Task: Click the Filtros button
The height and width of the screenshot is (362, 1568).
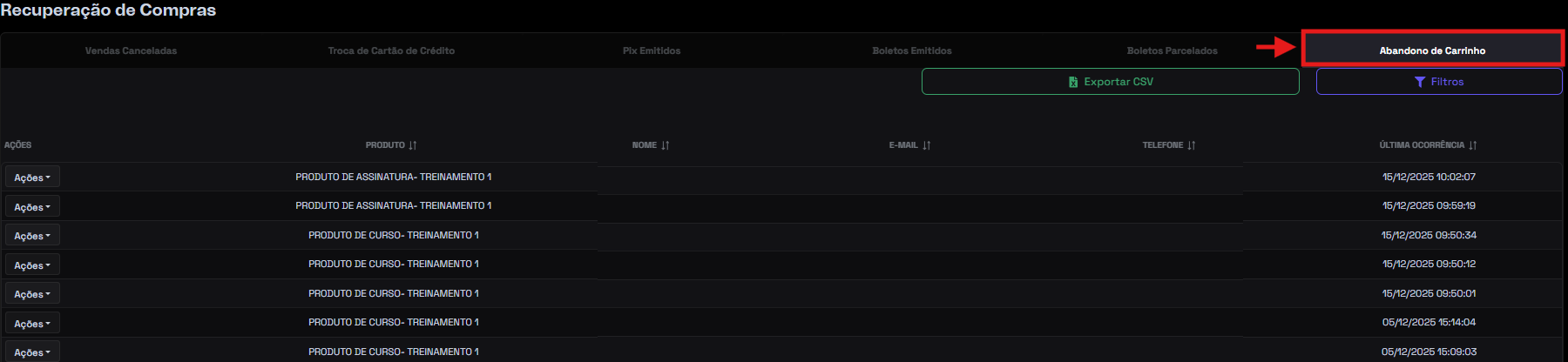Action: [1439, 82]
